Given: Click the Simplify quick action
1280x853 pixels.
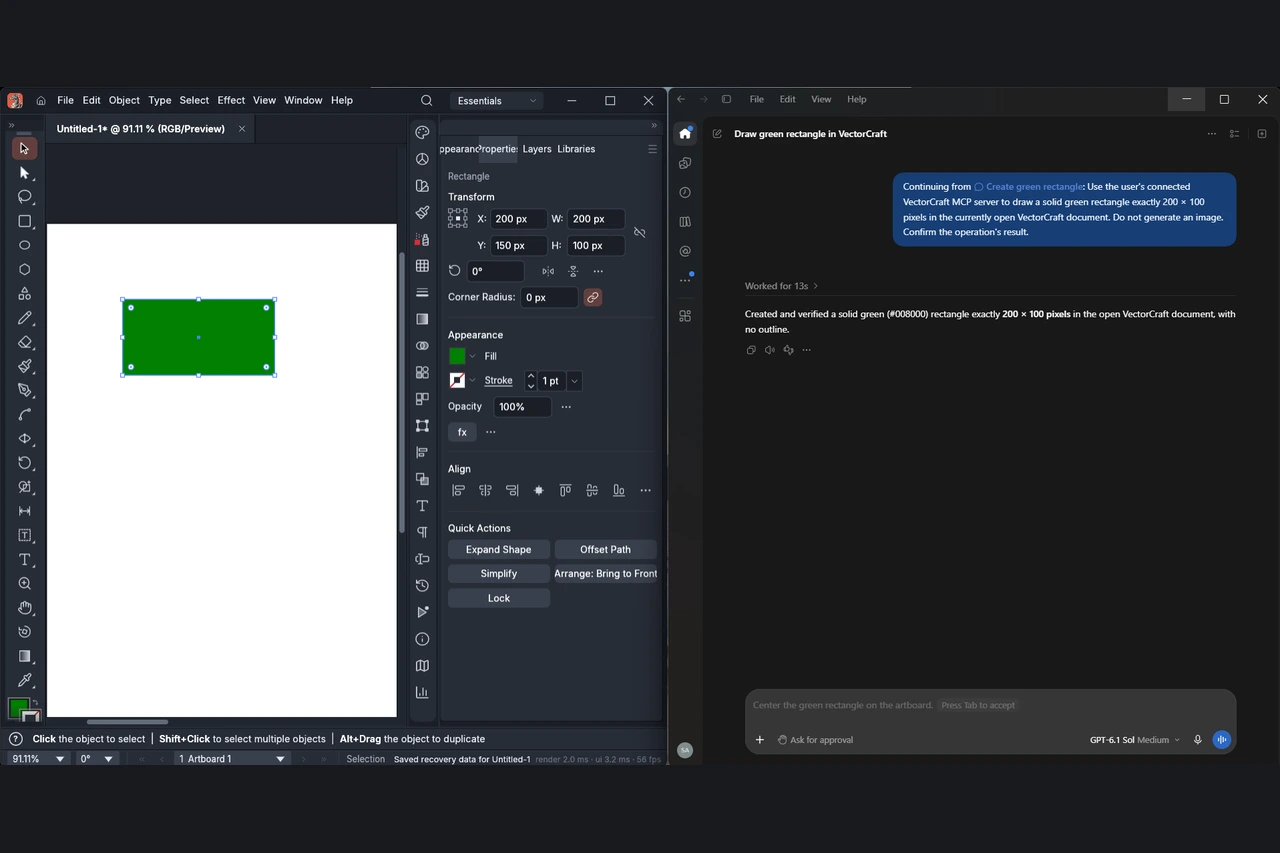Looking at the screenshot, I should (499, 574).
